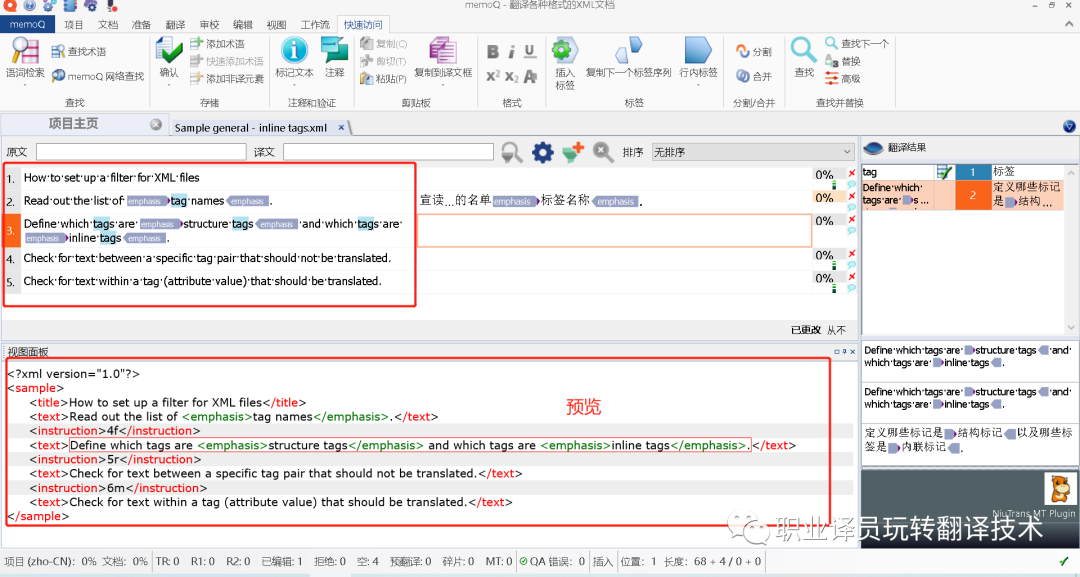
Task: Switch to the 工作流 ribbon tab
Action: click(315, 25)
